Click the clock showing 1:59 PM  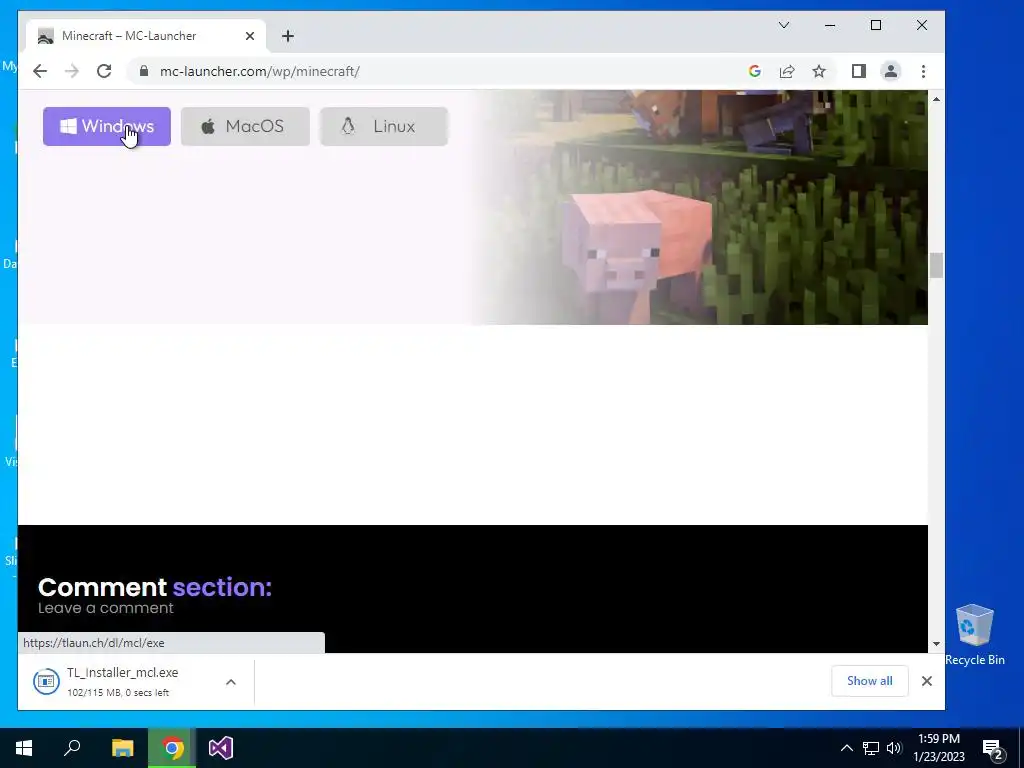pyautogui.click(x=938, y=748)
